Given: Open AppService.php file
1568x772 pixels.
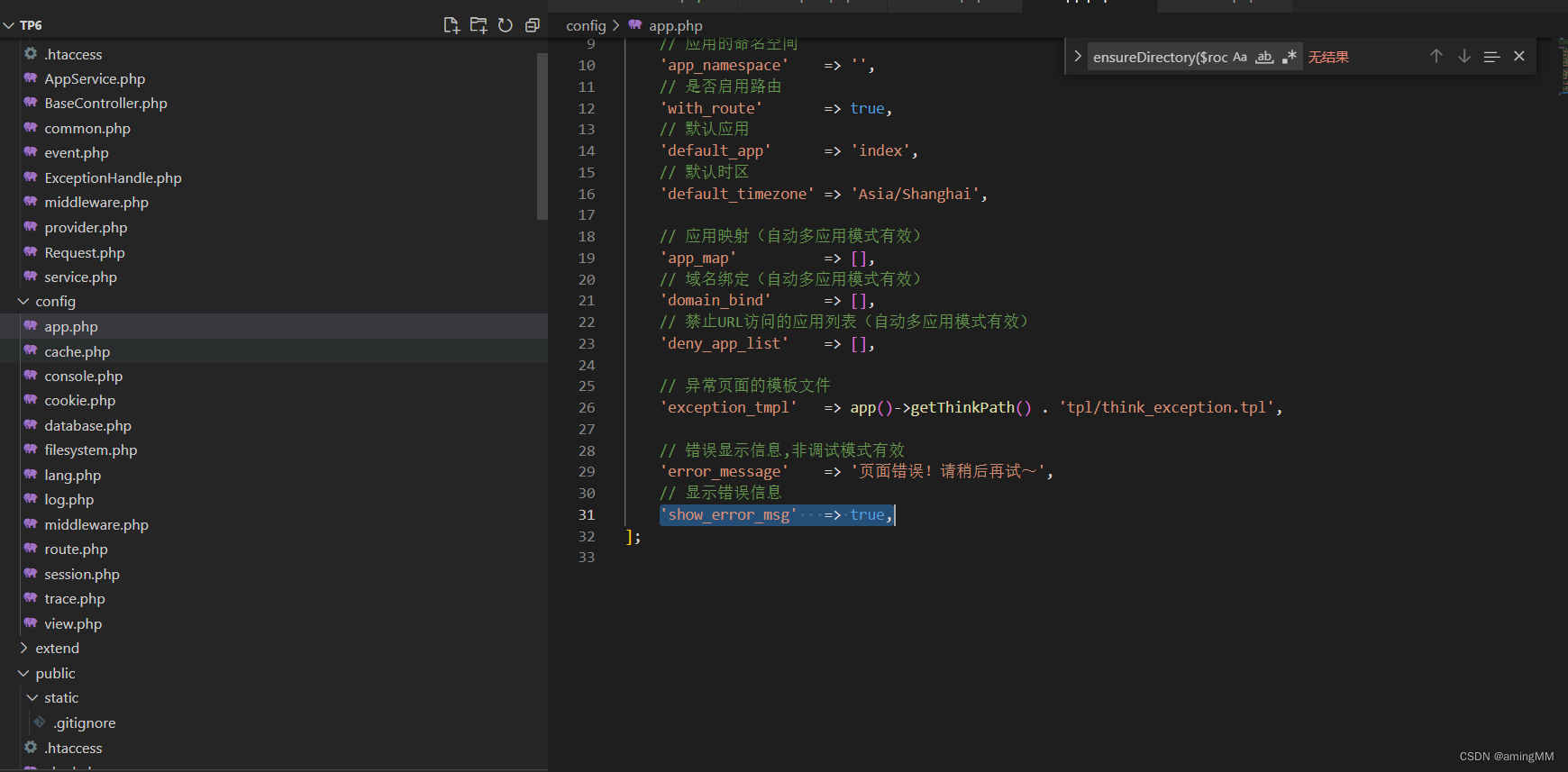Looking at the screenshot, I should point(95,78).
